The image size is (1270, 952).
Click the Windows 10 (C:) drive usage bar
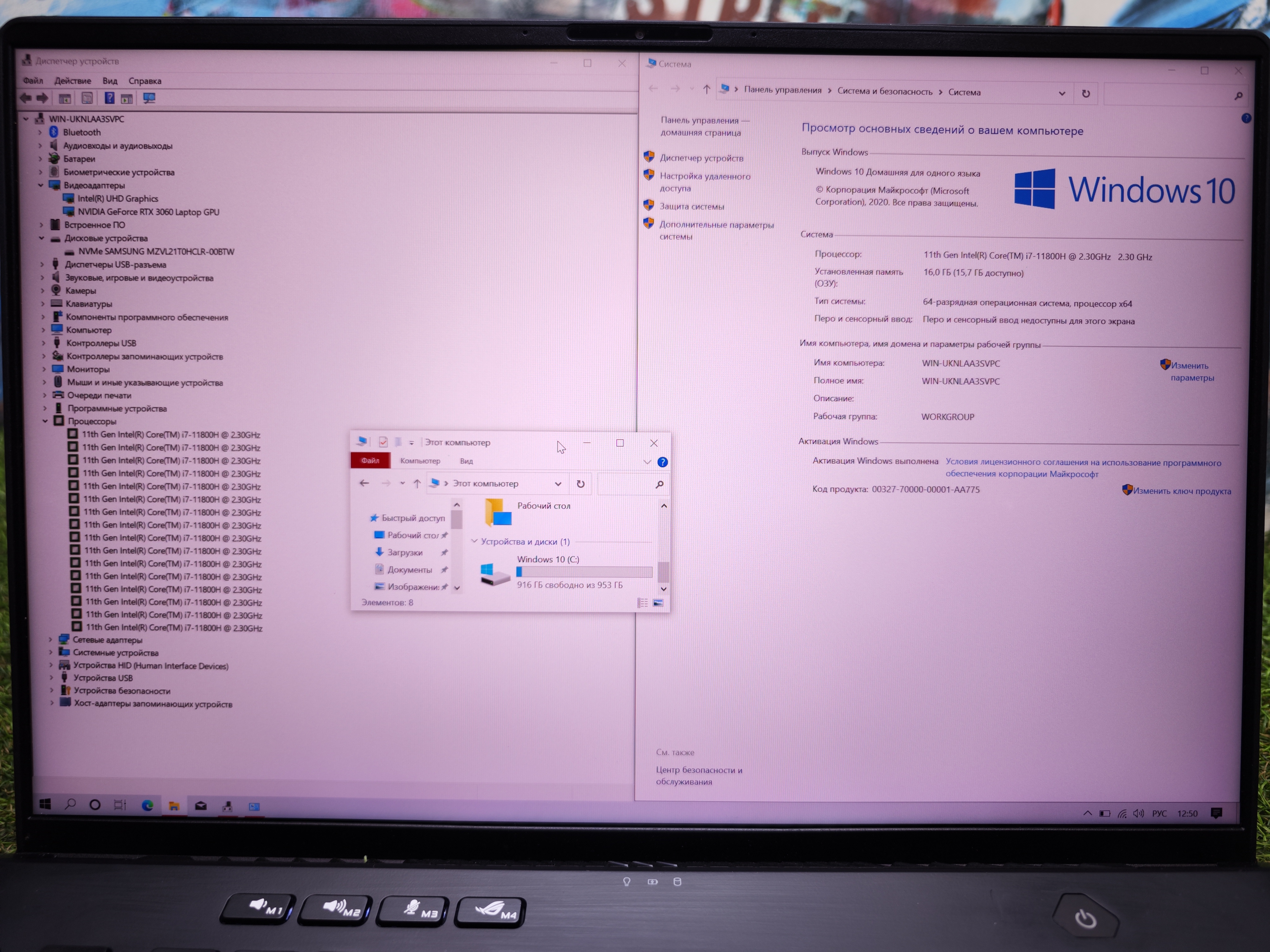584,572
